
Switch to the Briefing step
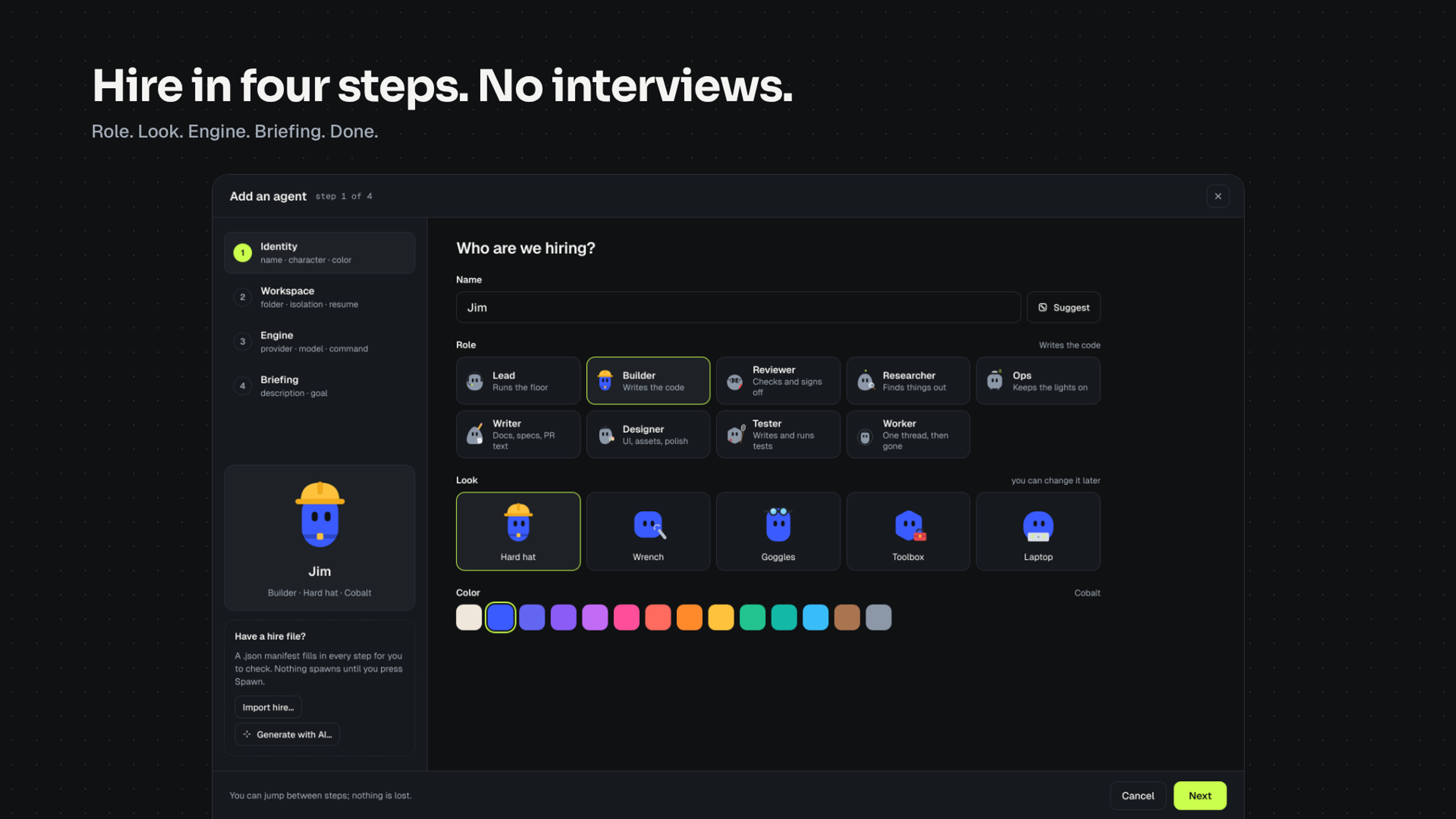tap(319, 386)
